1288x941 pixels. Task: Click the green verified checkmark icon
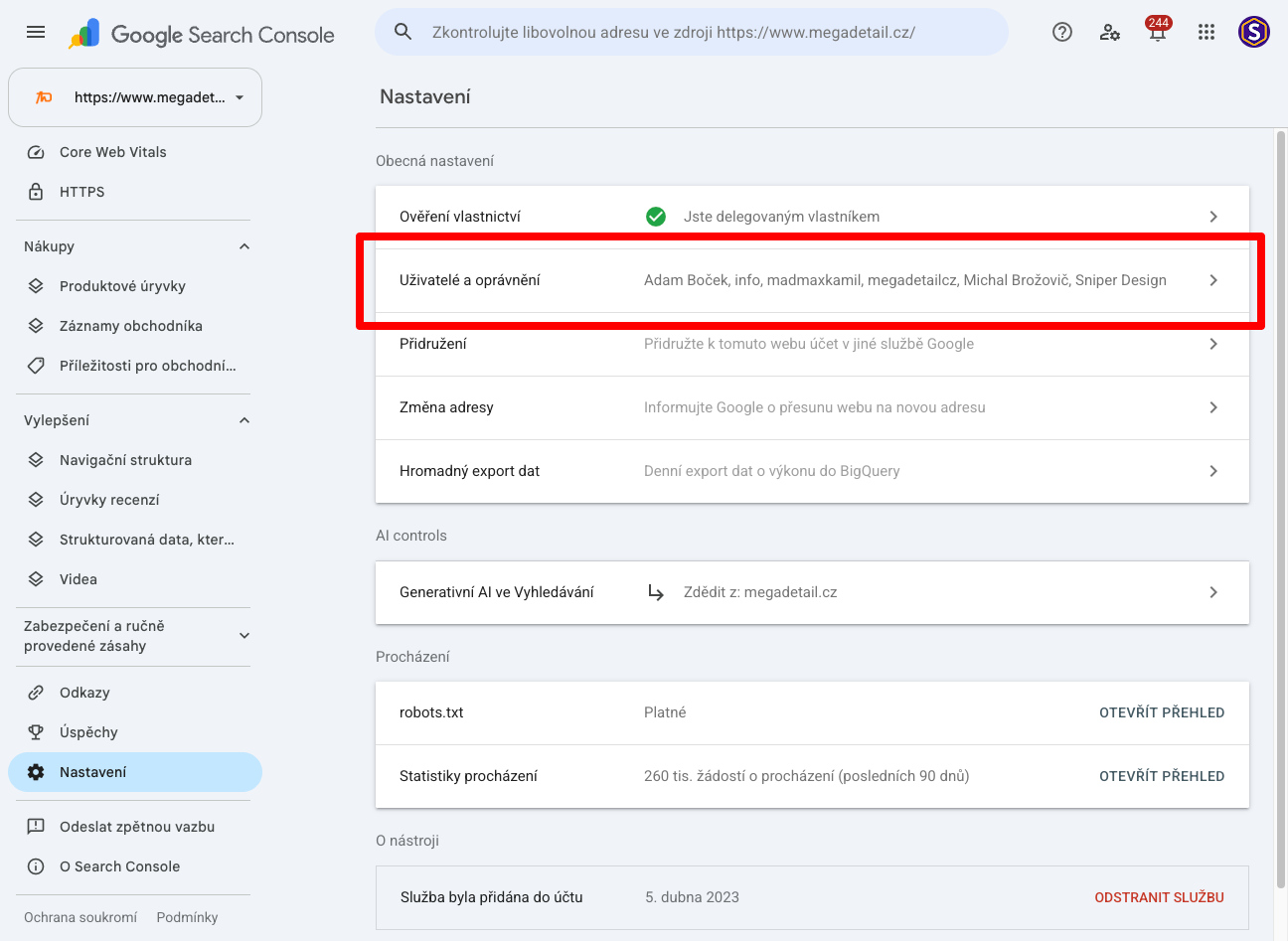point(656,217)
